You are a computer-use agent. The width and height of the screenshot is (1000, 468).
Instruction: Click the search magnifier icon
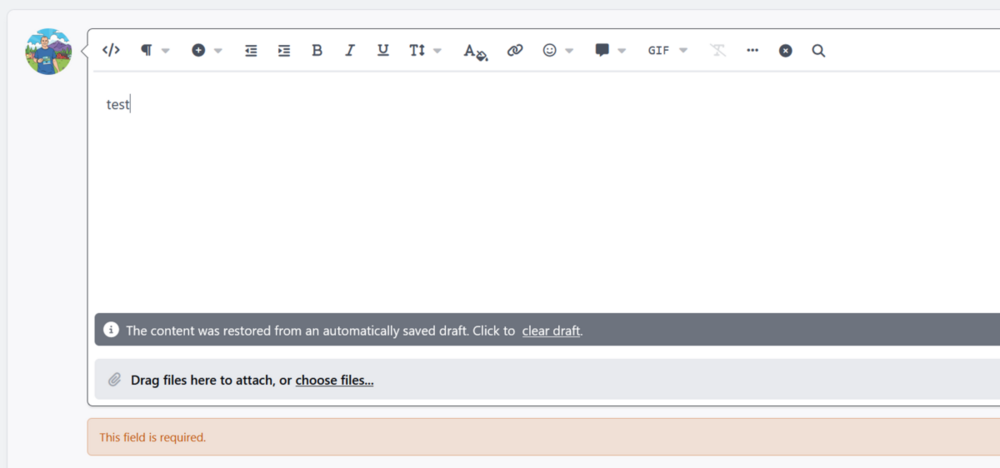(x=819, y=50)
